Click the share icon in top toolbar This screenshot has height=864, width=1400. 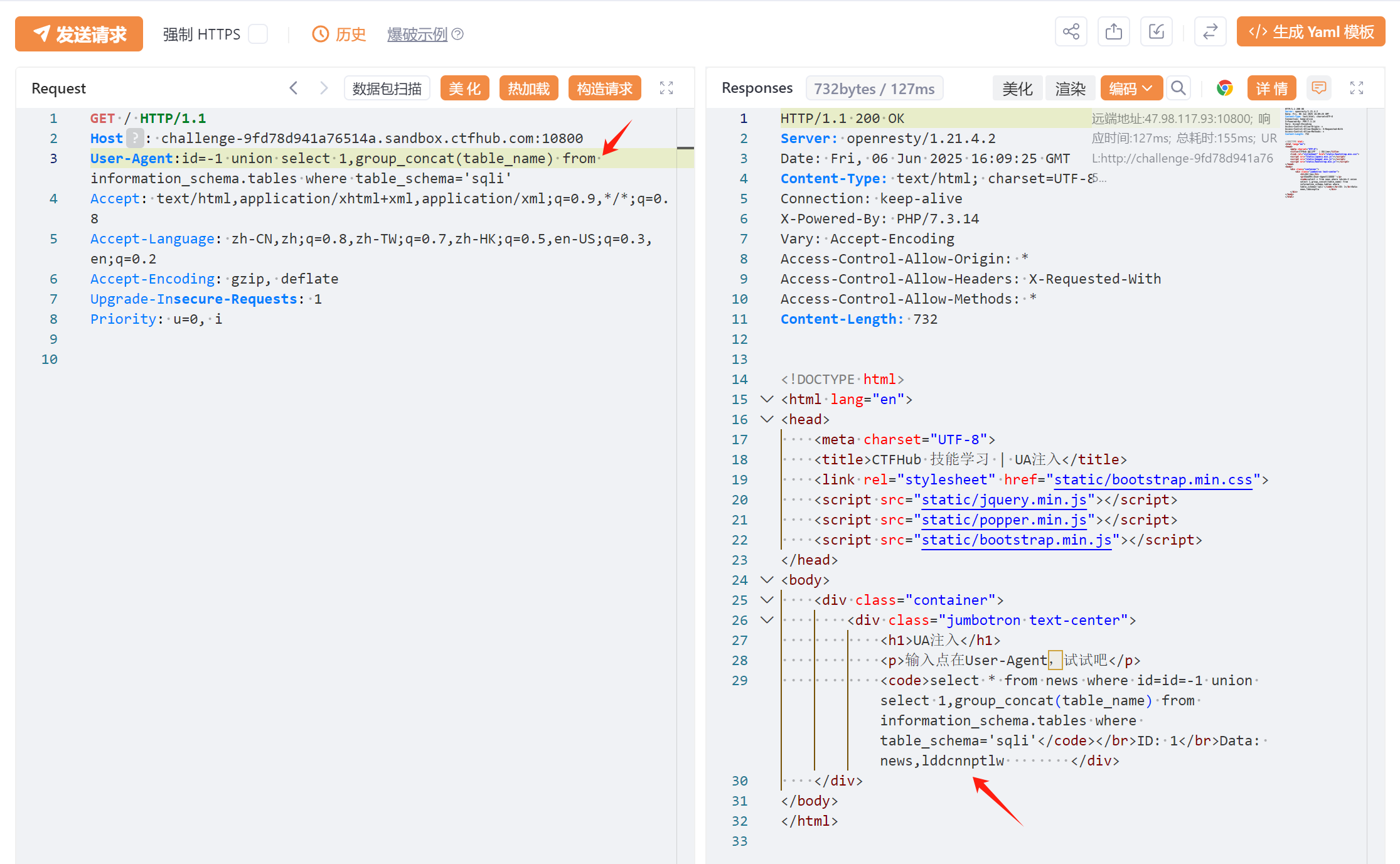tap(1071, 32)
